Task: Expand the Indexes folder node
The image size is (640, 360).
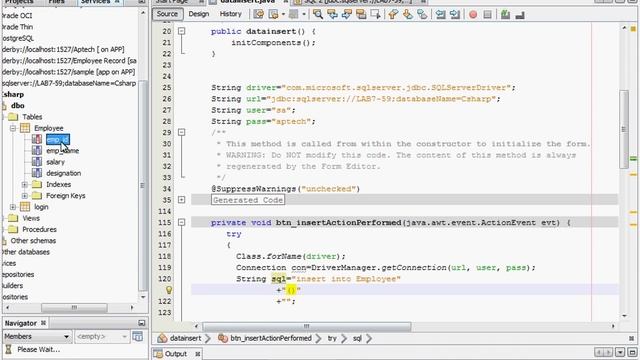Action: 24,184
